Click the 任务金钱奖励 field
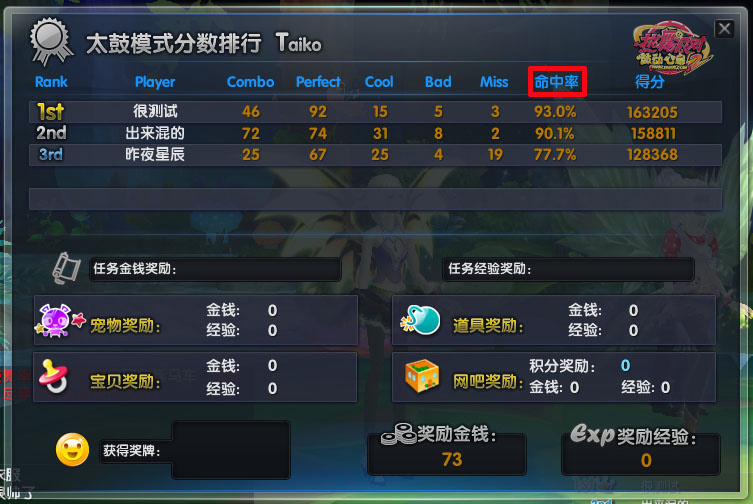This screenshot has width=753, height=504. [x=215, y=269]
